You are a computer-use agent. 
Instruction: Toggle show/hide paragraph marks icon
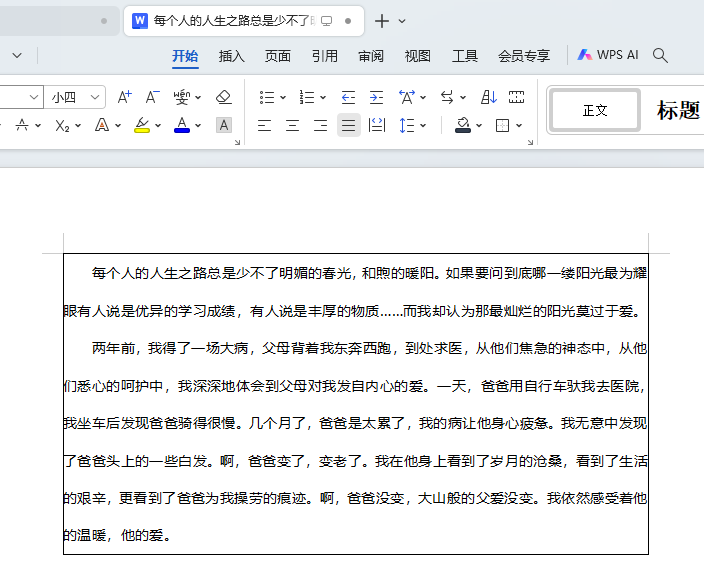[516, 97]
